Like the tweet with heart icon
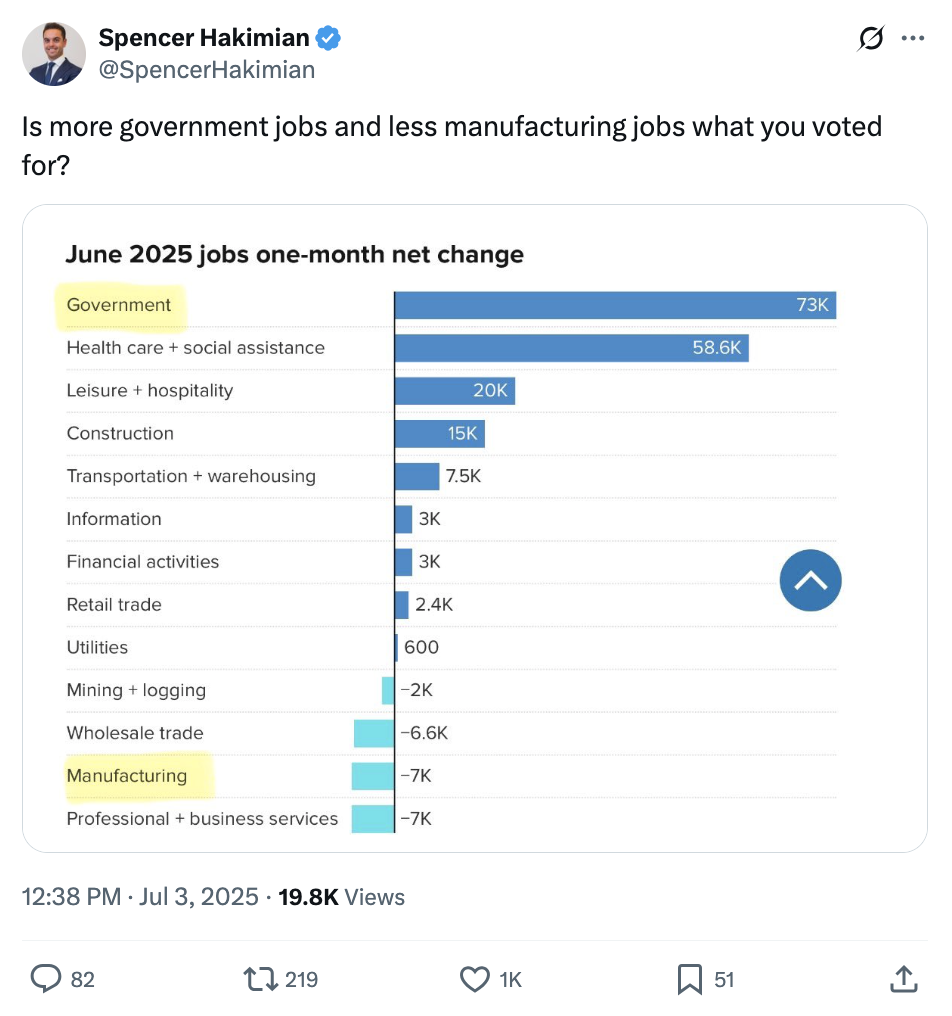 pyautogui.click(x=474, y=979)
